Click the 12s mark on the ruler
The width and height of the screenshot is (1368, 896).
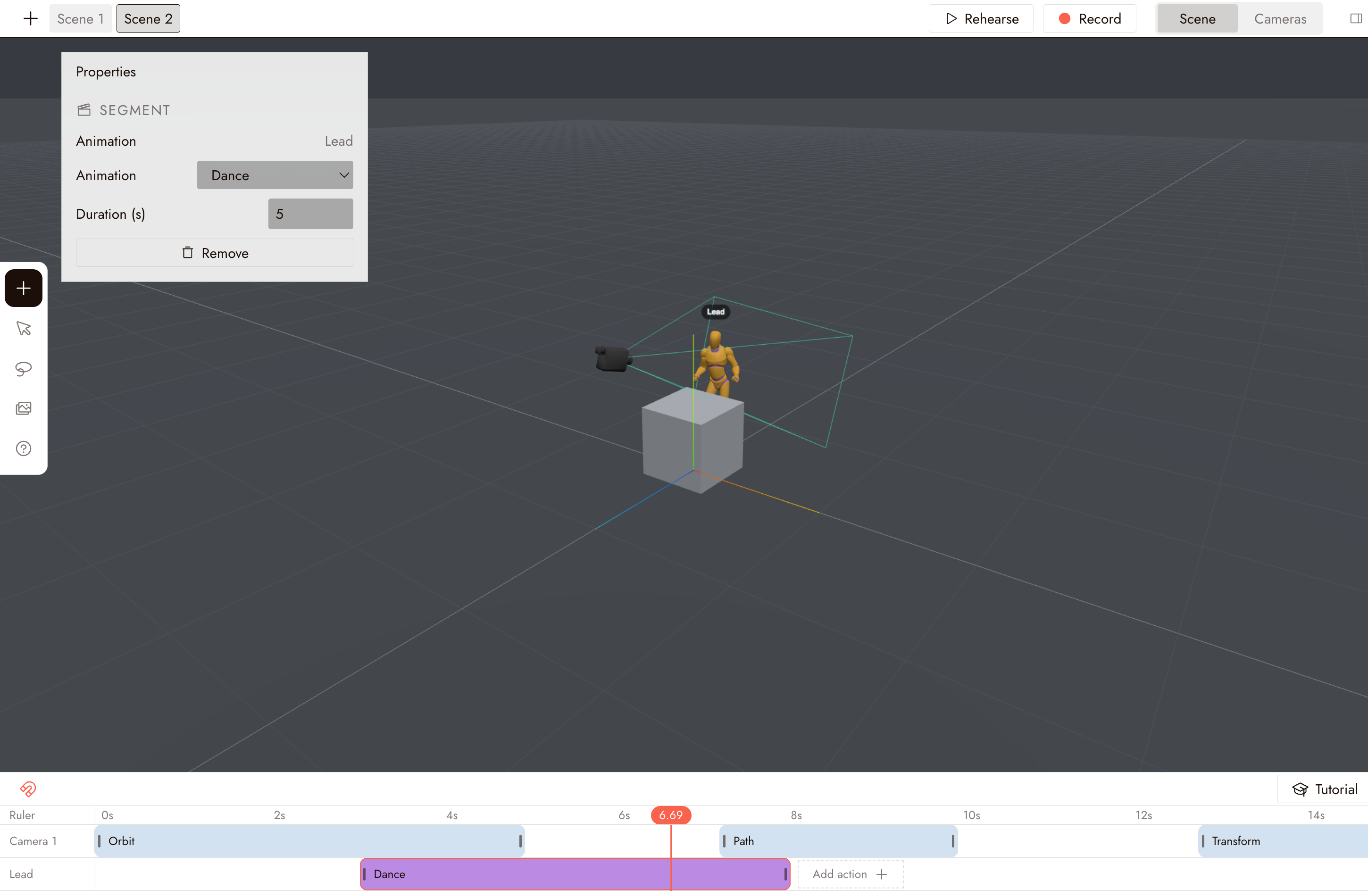pos(1143,815)
